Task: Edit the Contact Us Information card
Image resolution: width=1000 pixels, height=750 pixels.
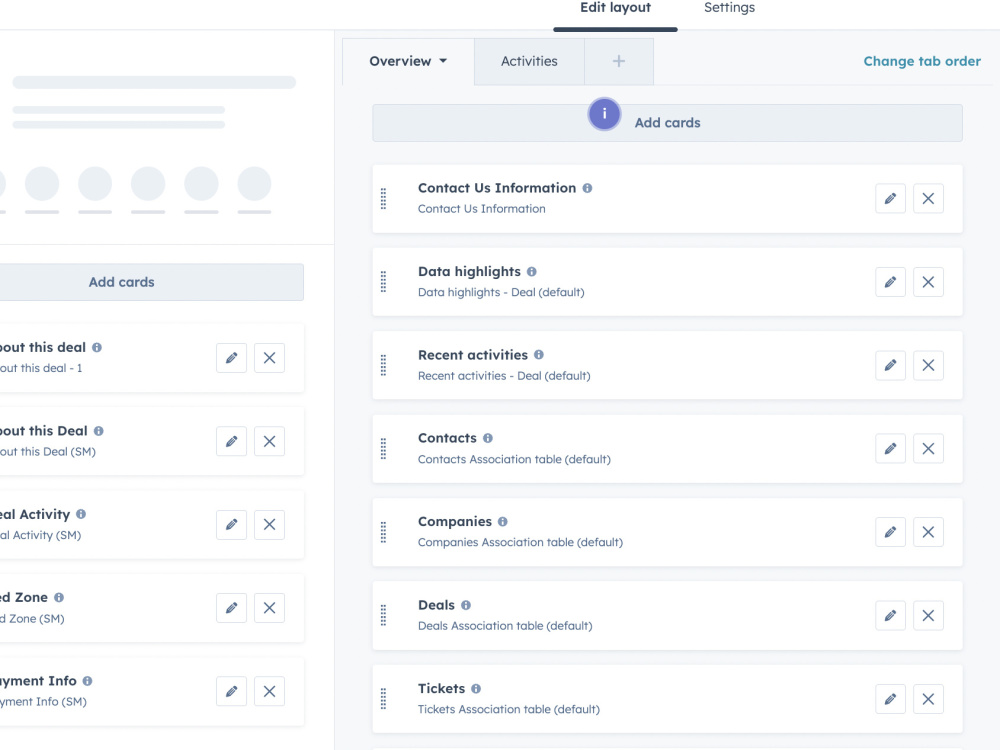Action: coord(890,198)
